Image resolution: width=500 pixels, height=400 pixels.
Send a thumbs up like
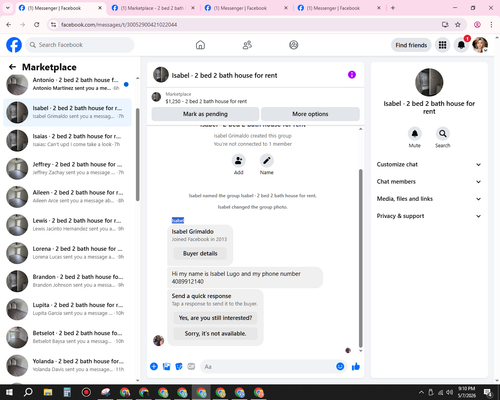click(356, 367)
